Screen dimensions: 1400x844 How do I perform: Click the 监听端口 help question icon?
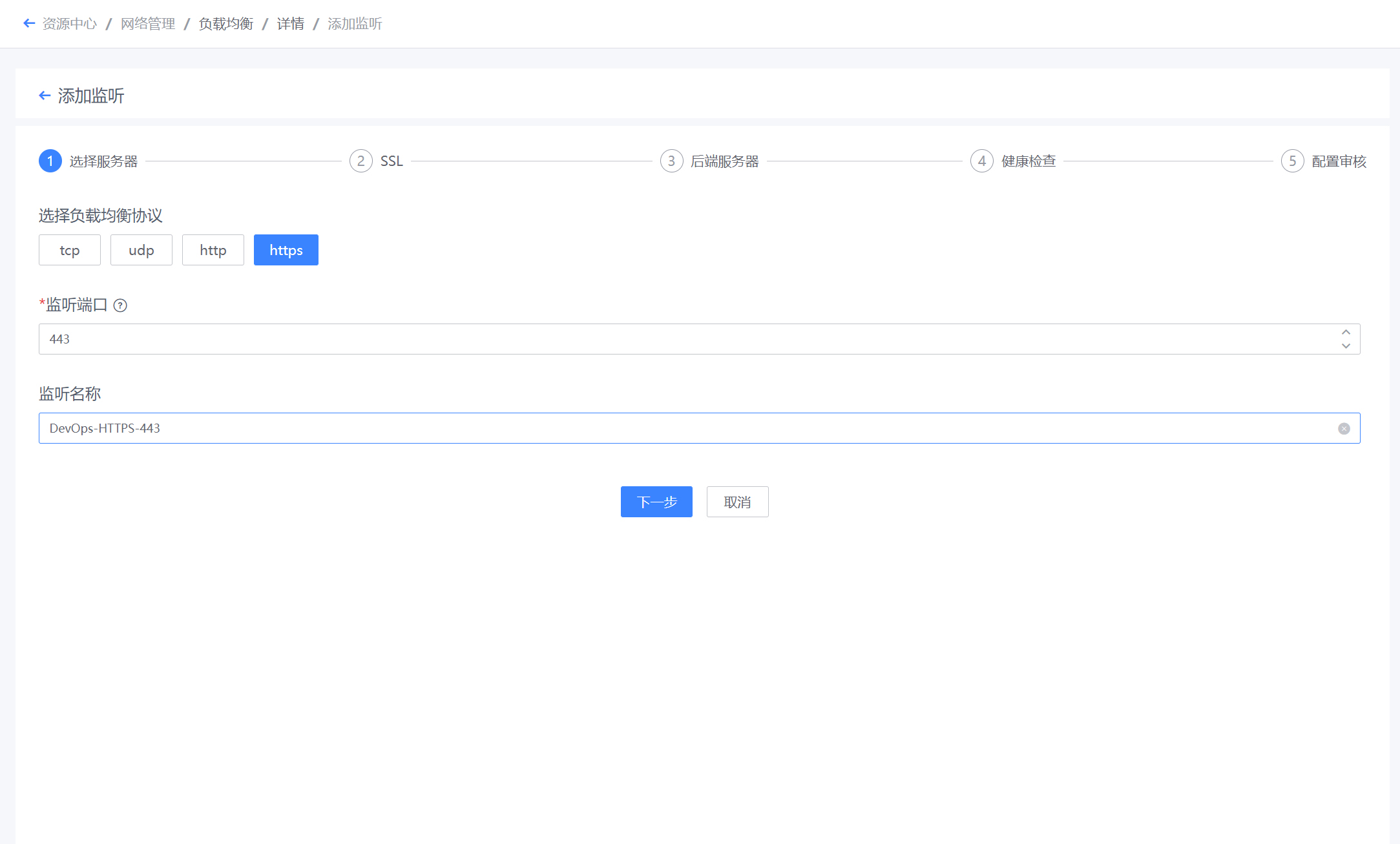(x=120, y=305)
